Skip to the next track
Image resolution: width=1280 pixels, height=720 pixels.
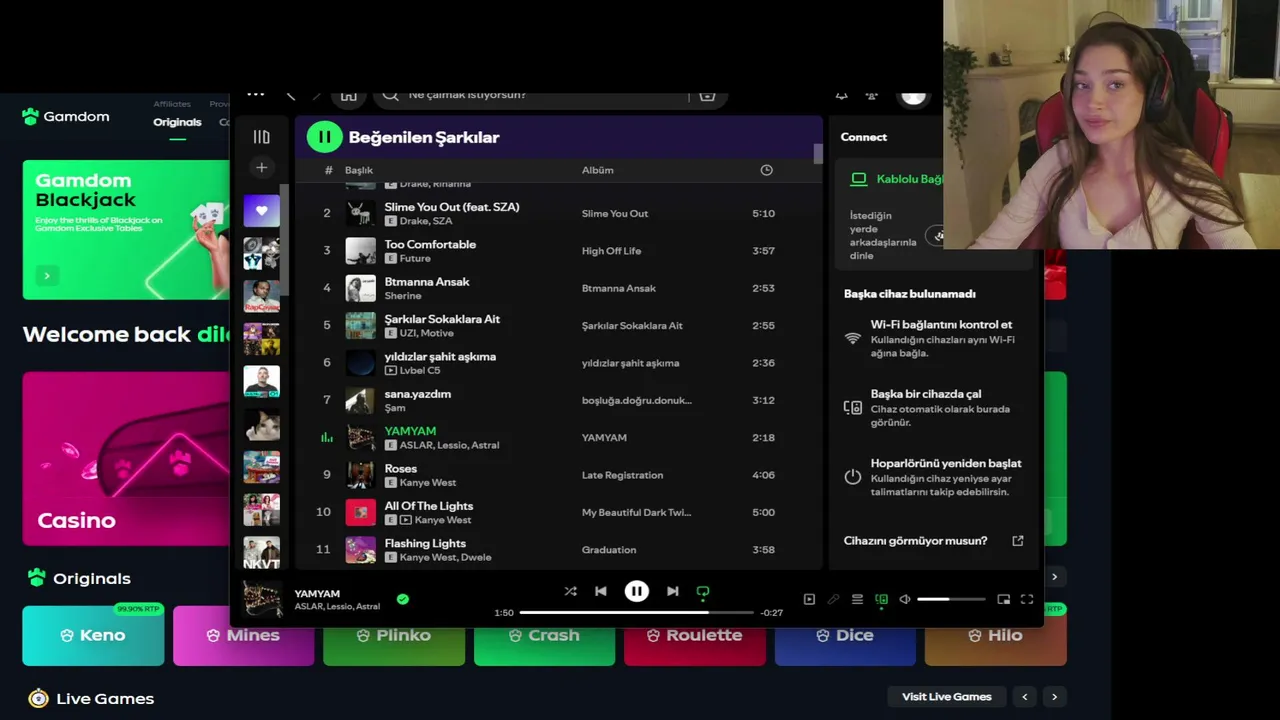point(672,591)
